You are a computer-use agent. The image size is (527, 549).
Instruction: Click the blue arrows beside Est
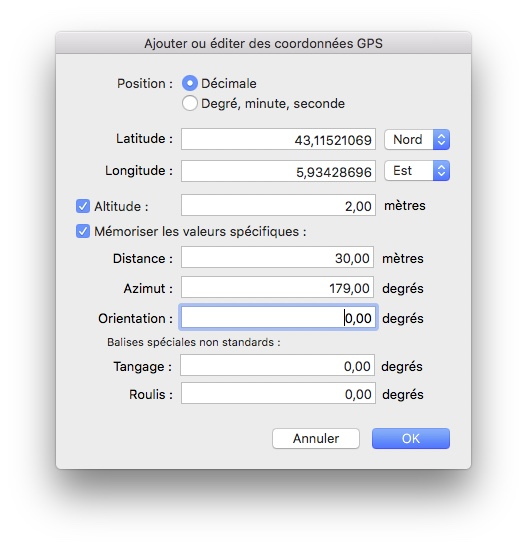point(441,171)
